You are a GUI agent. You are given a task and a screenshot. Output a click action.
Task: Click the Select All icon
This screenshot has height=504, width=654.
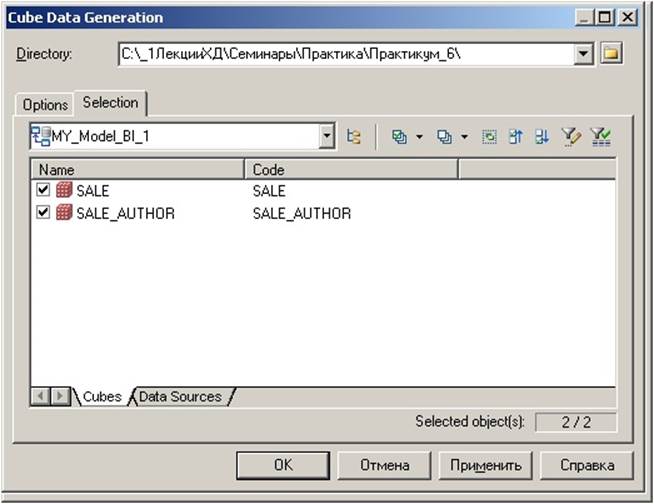click(x=399, y=136)
